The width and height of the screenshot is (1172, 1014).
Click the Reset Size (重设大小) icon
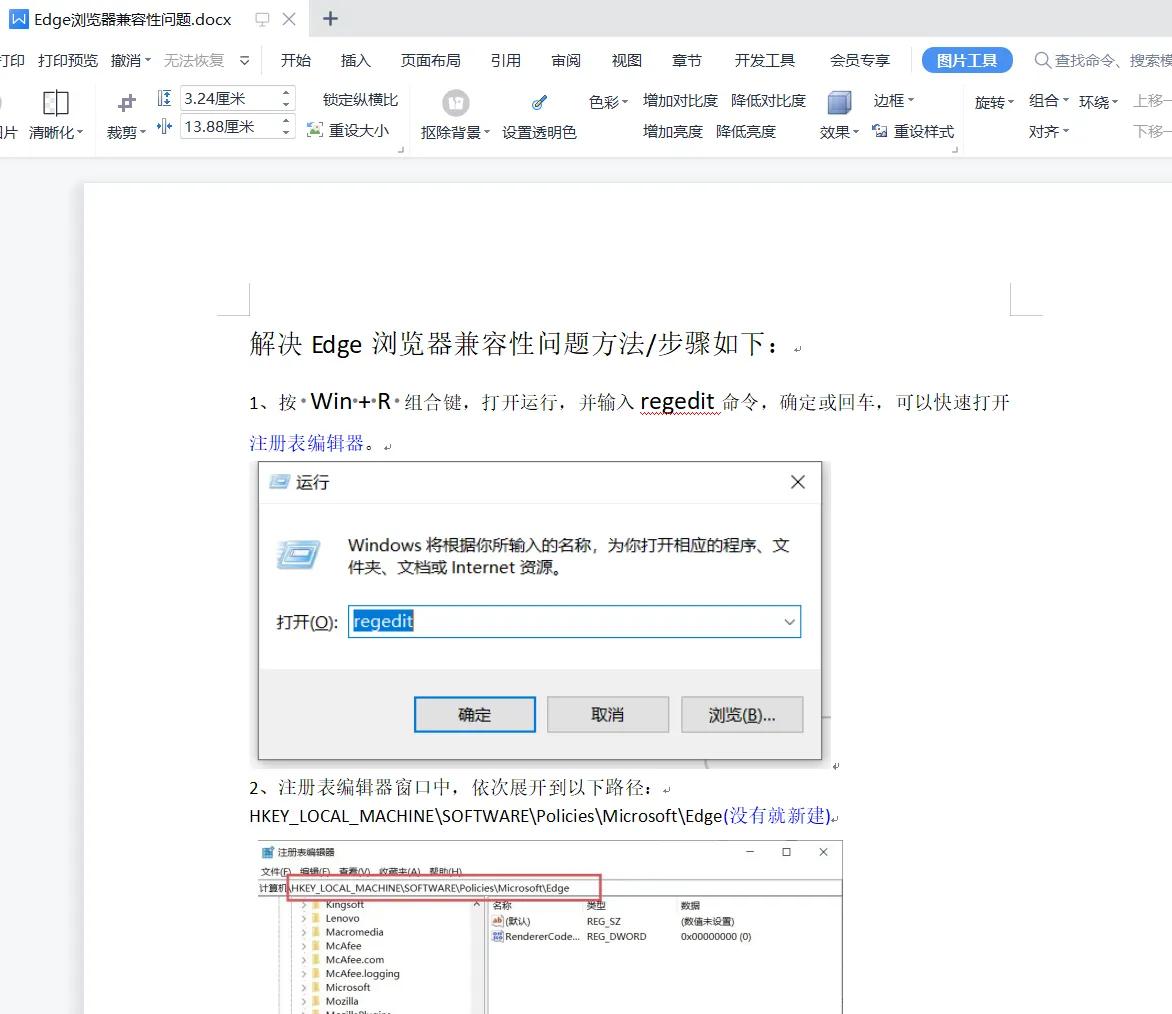pyautogui.click(x=315, y=130)
